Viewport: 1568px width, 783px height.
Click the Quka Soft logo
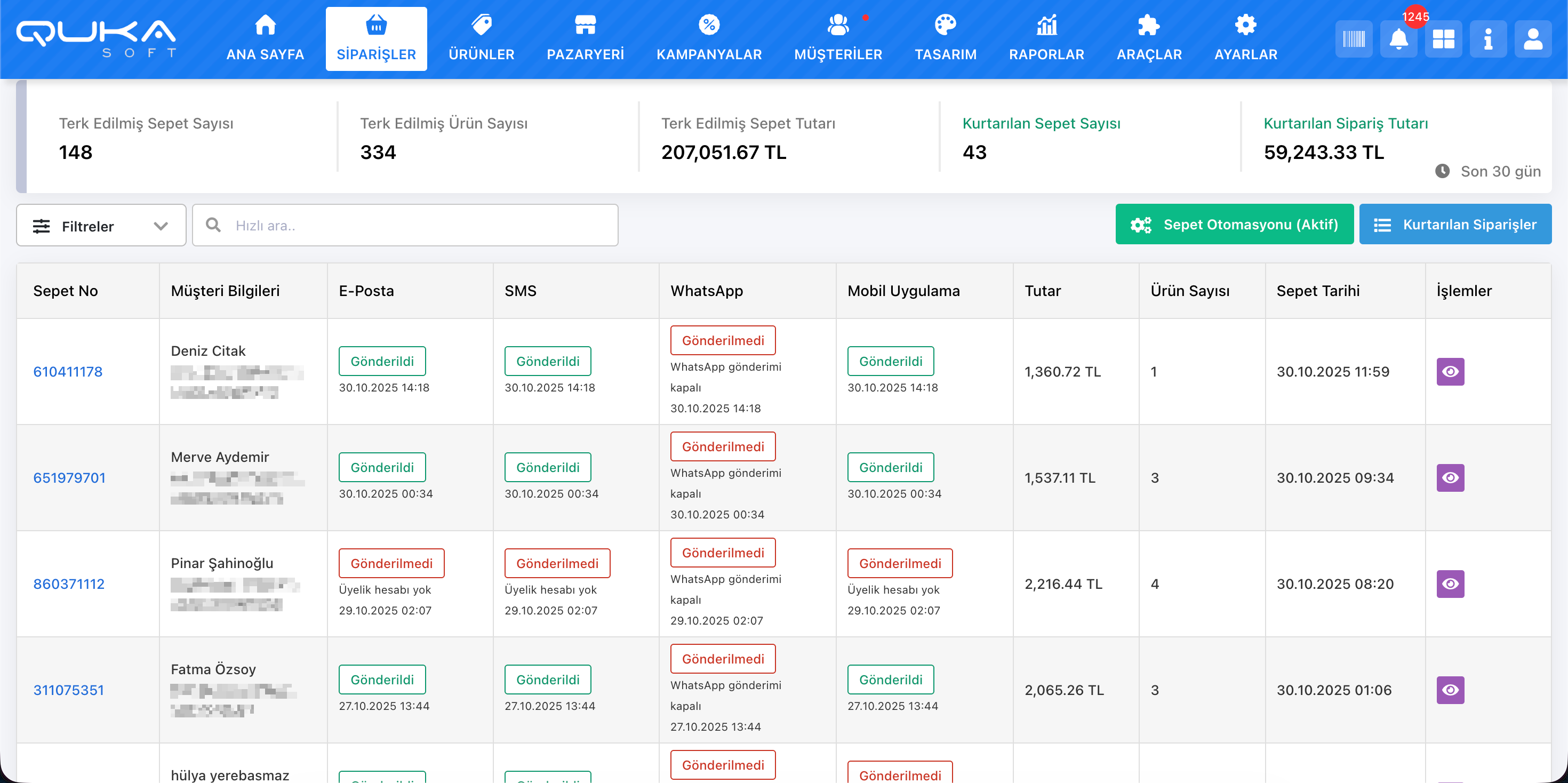click(x=96, y=39)
